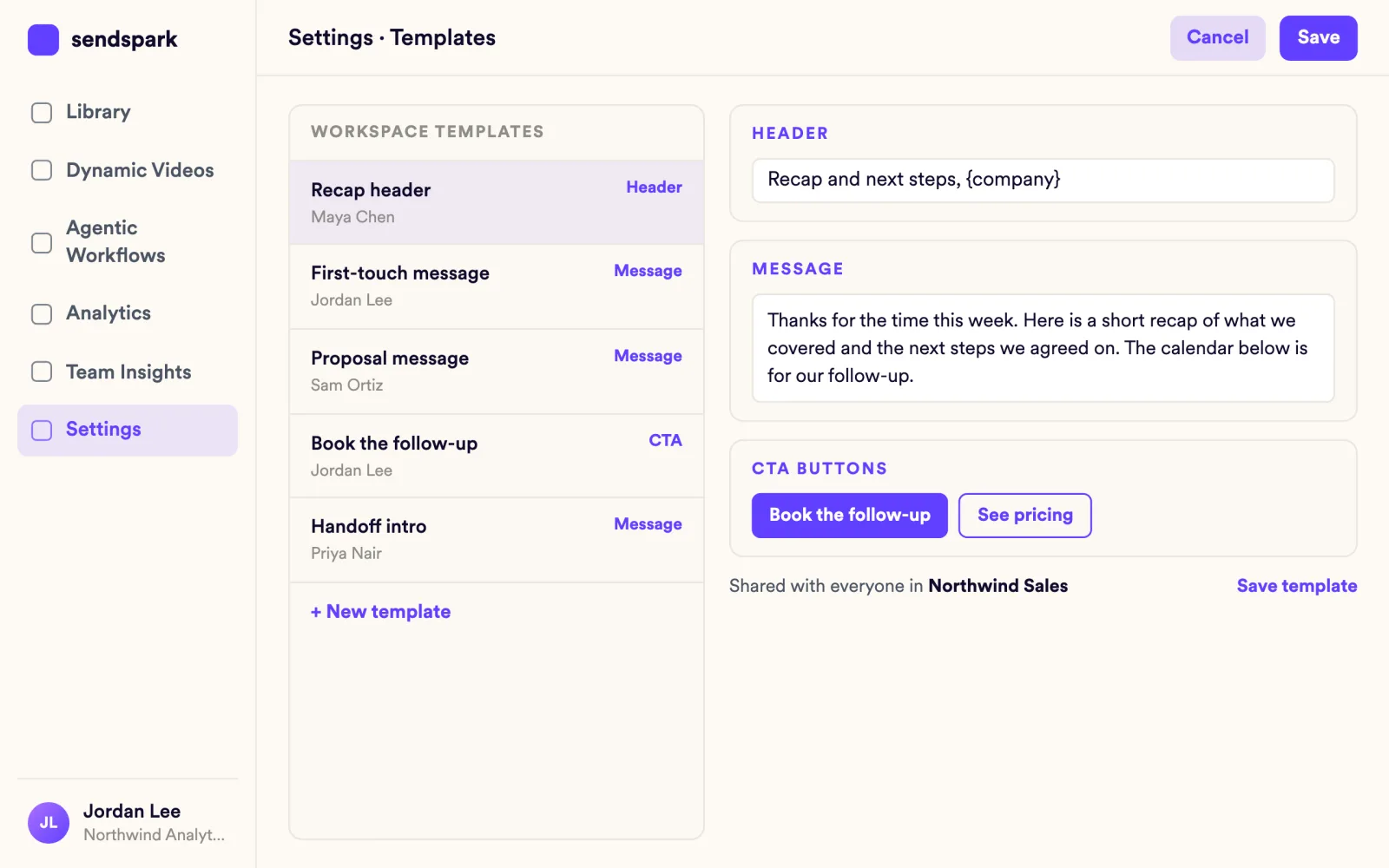Image resolution: width=1389 pixels, height=868 pixels.
Task: Open the Library section
Action: click(128, 112)
